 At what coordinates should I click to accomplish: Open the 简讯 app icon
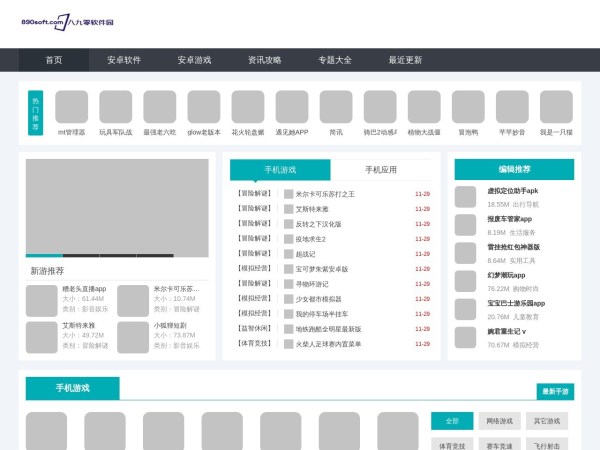coord(336,107)
